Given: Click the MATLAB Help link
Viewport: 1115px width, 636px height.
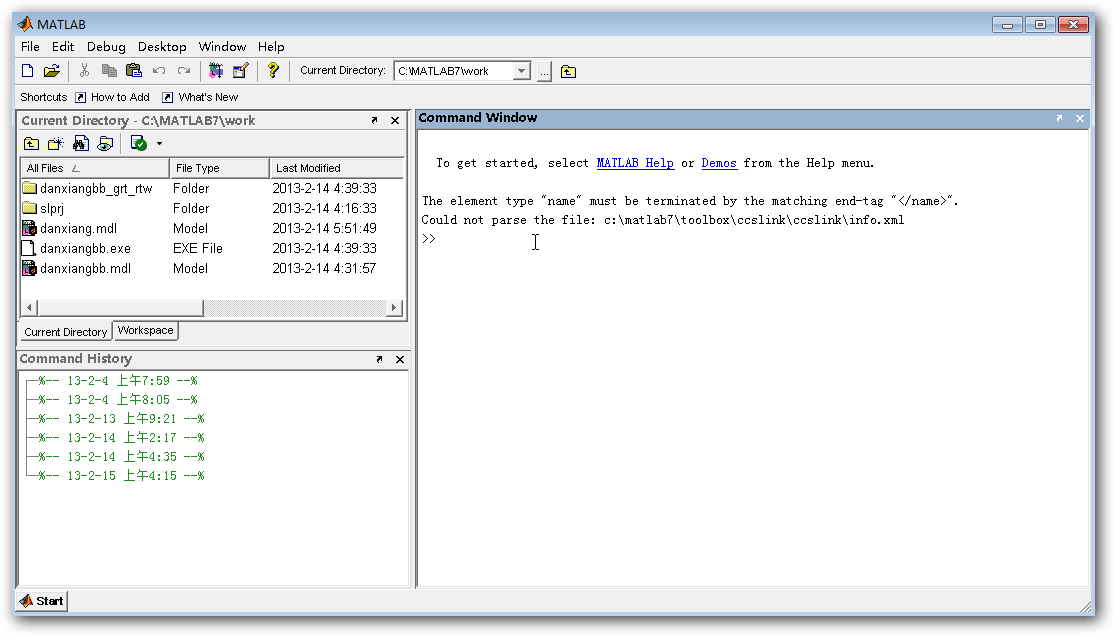Looking at the screenshot, I should (635, 163).
